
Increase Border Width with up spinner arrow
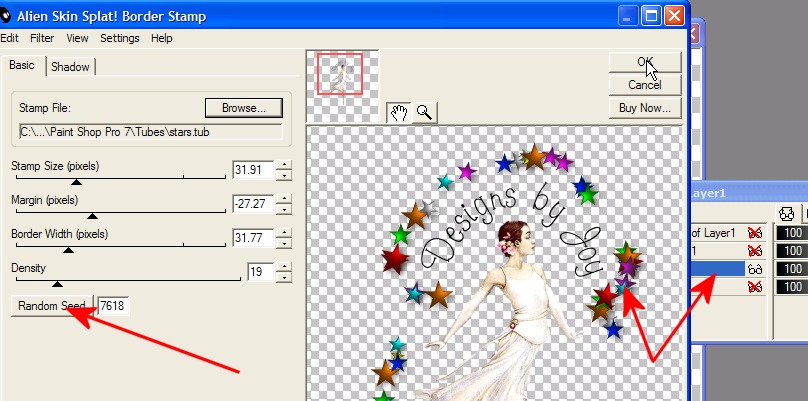tap(283, 233)
